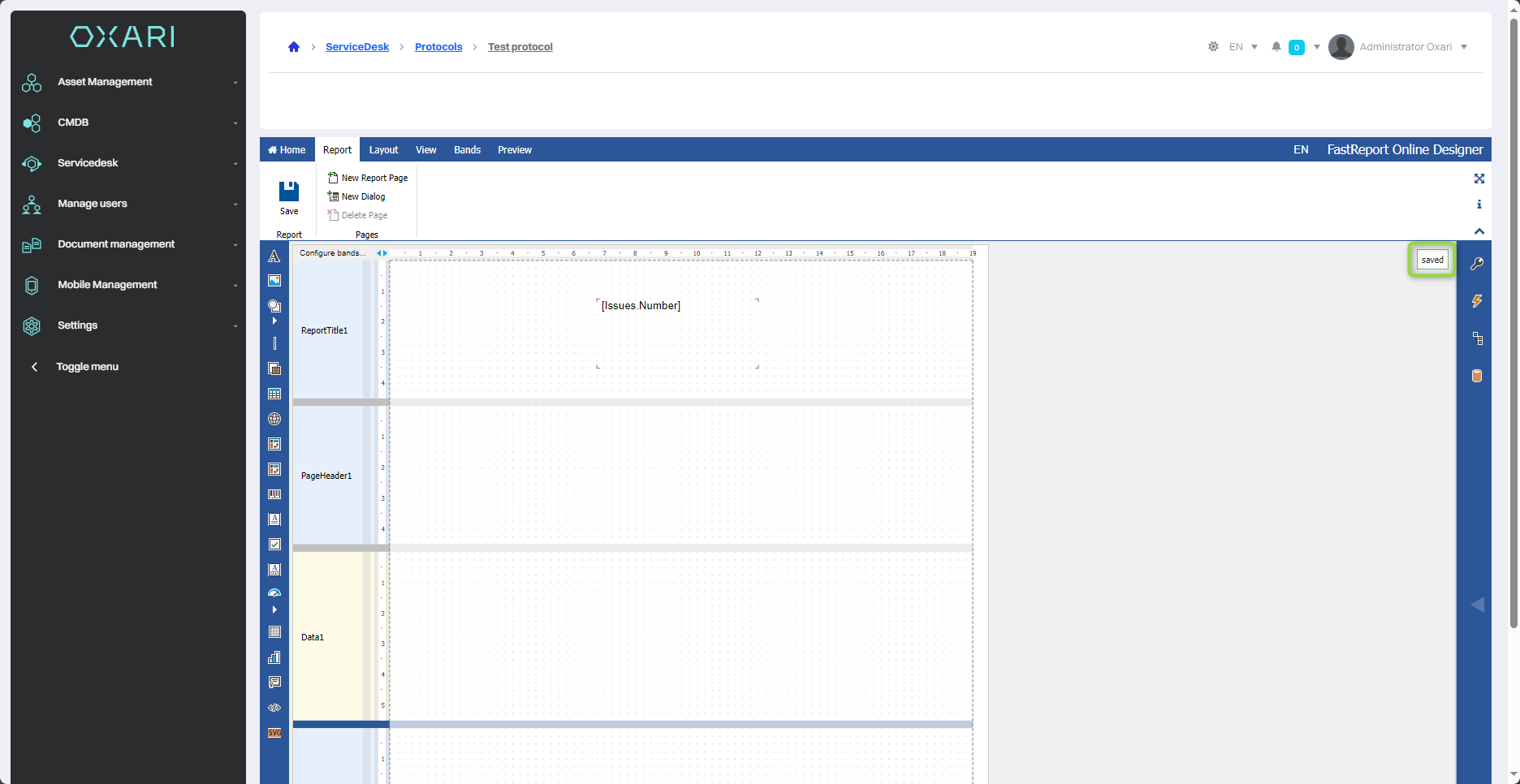Follow the Protocols breadcrumb link
The image size is (1520, 784).
click(x=438, y=47)
